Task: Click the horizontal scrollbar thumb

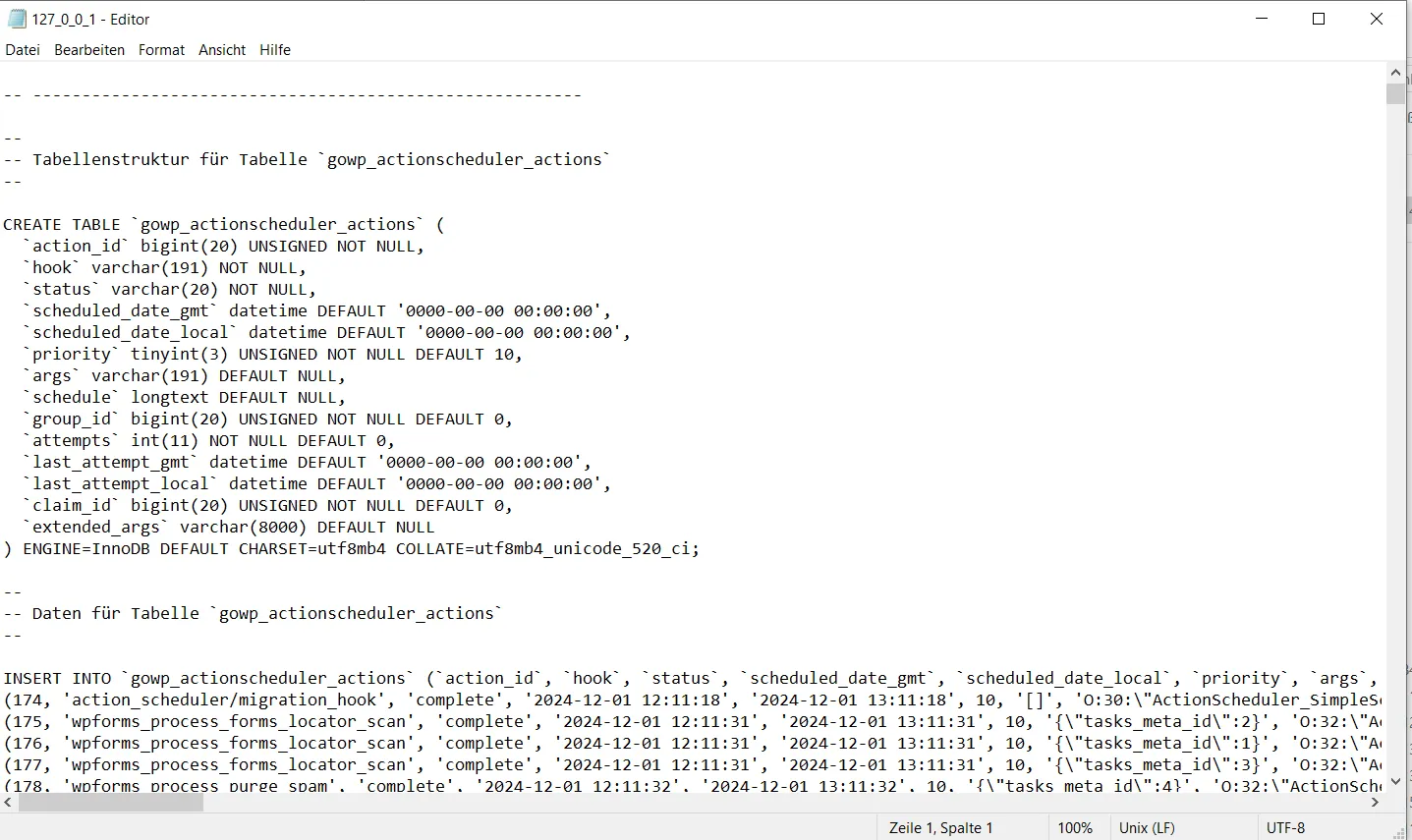Action: [x=111, y=803]
